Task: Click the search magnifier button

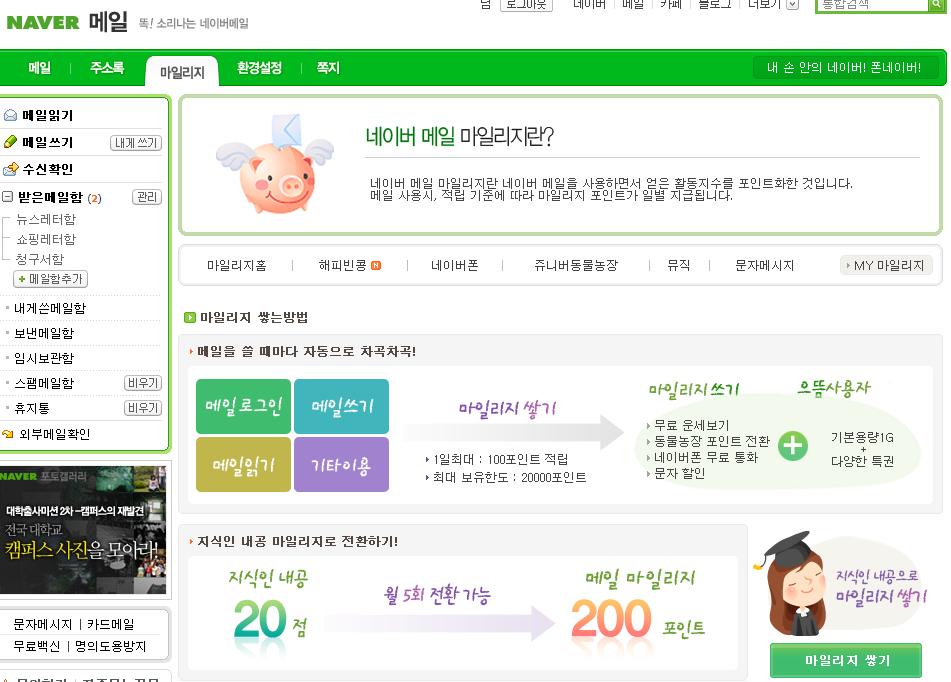Action: 936,5
